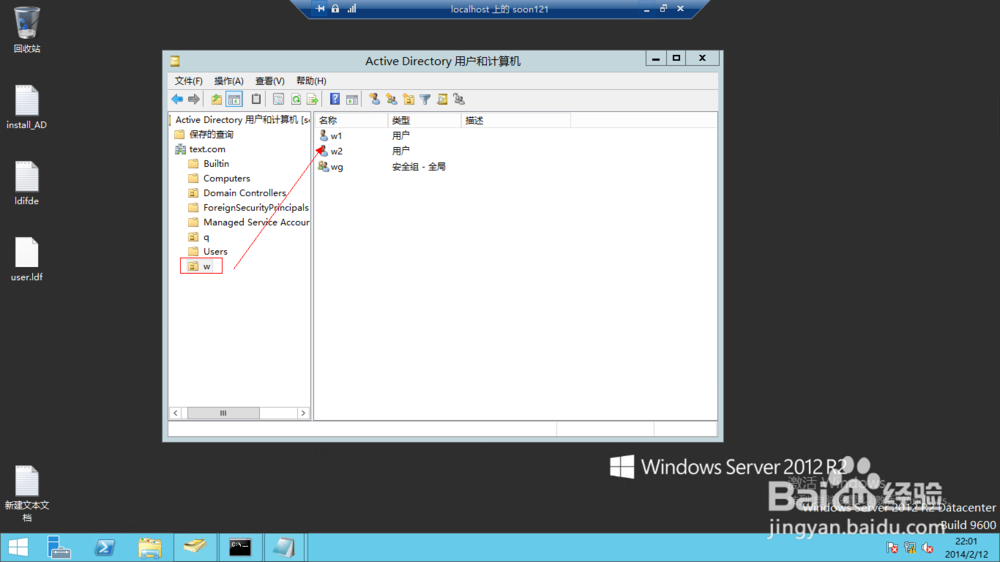The width and height of the screenshot is (1000, 562).
Task: Click the pin icon on the remote session bar
Action: pyautogui.click(x=320, y=9)
